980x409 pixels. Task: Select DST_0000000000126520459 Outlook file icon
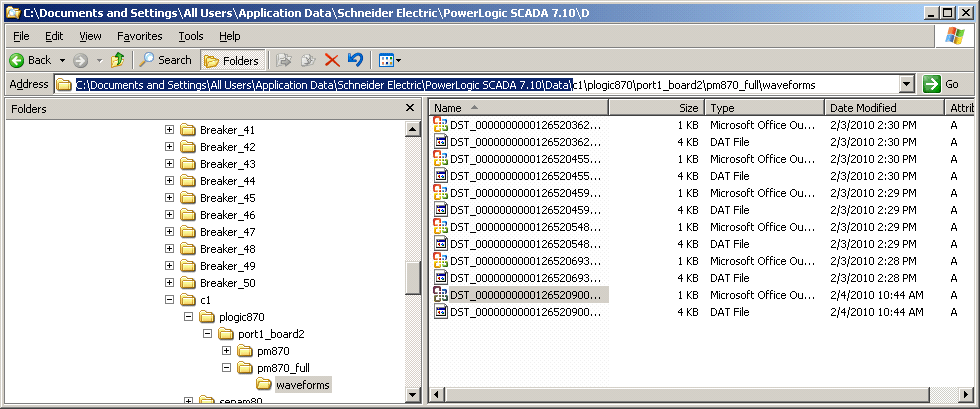(441, 193)
